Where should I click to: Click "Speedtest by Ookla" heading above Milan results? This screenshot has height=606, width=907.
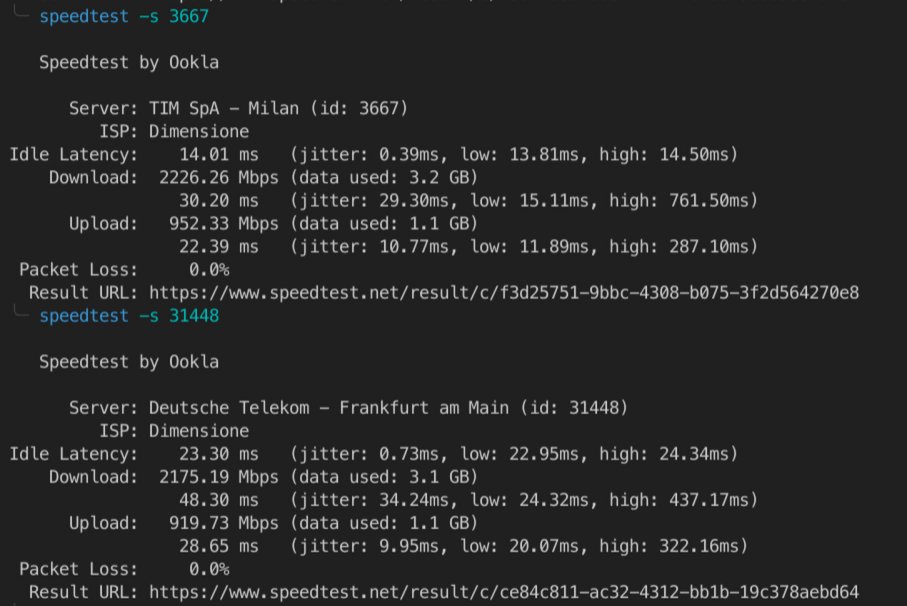[x=129, y=63]
